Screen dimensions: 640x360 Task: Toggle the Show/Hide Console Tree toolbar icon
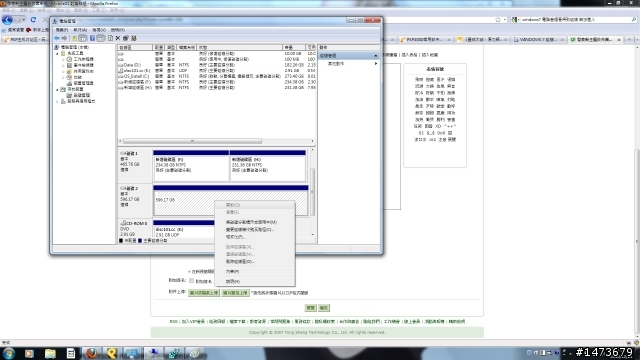82,38
